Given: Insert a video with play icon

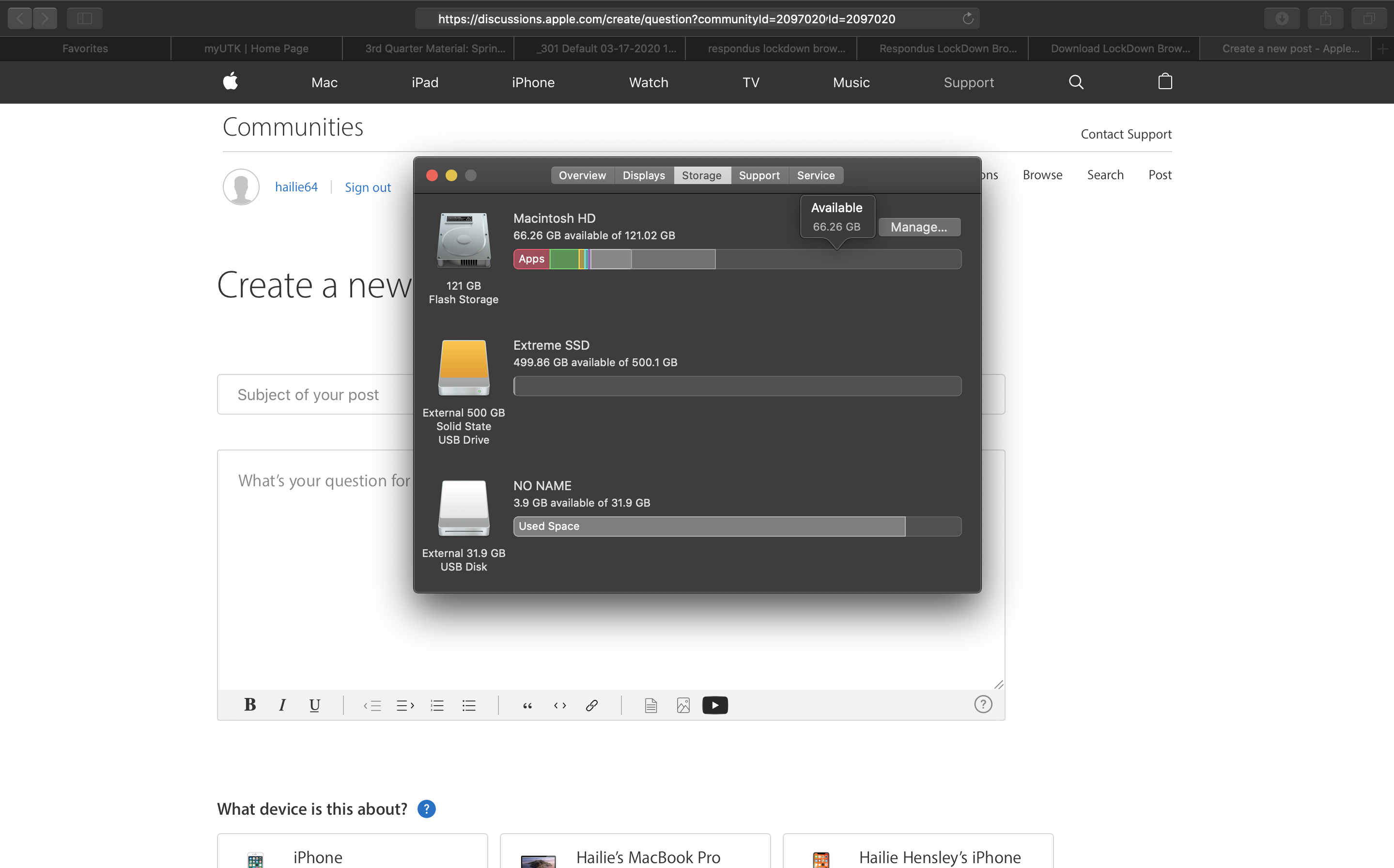Looking at the screenshot, I should [714, 705].
